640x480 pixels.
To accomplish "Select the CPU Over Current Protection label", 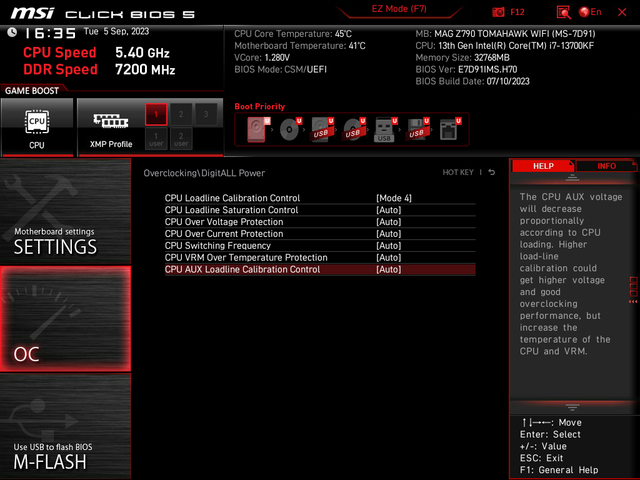I will [224, 233].
